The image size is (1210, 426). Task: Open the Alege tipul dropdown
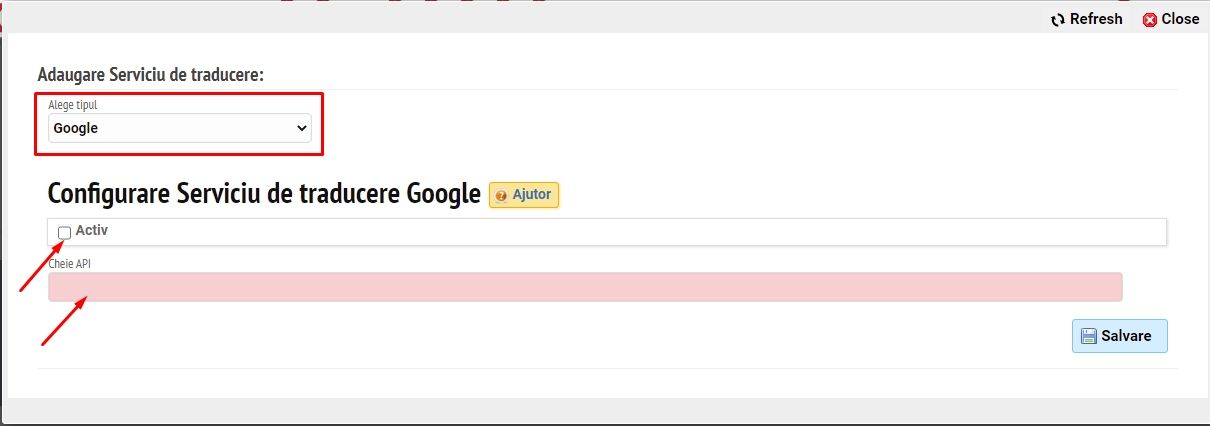(x=180, y=128)
